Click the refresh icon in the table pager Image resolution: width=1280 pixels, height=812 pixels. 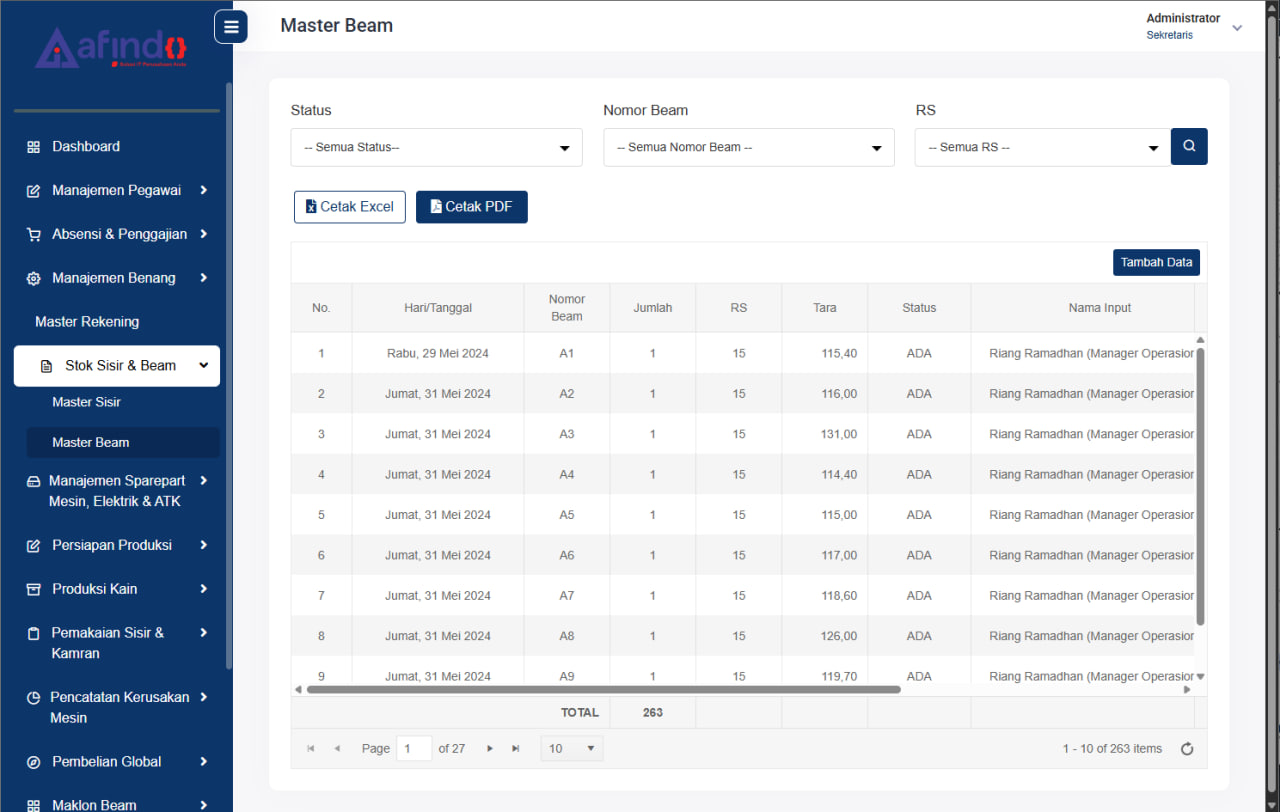1187,749
